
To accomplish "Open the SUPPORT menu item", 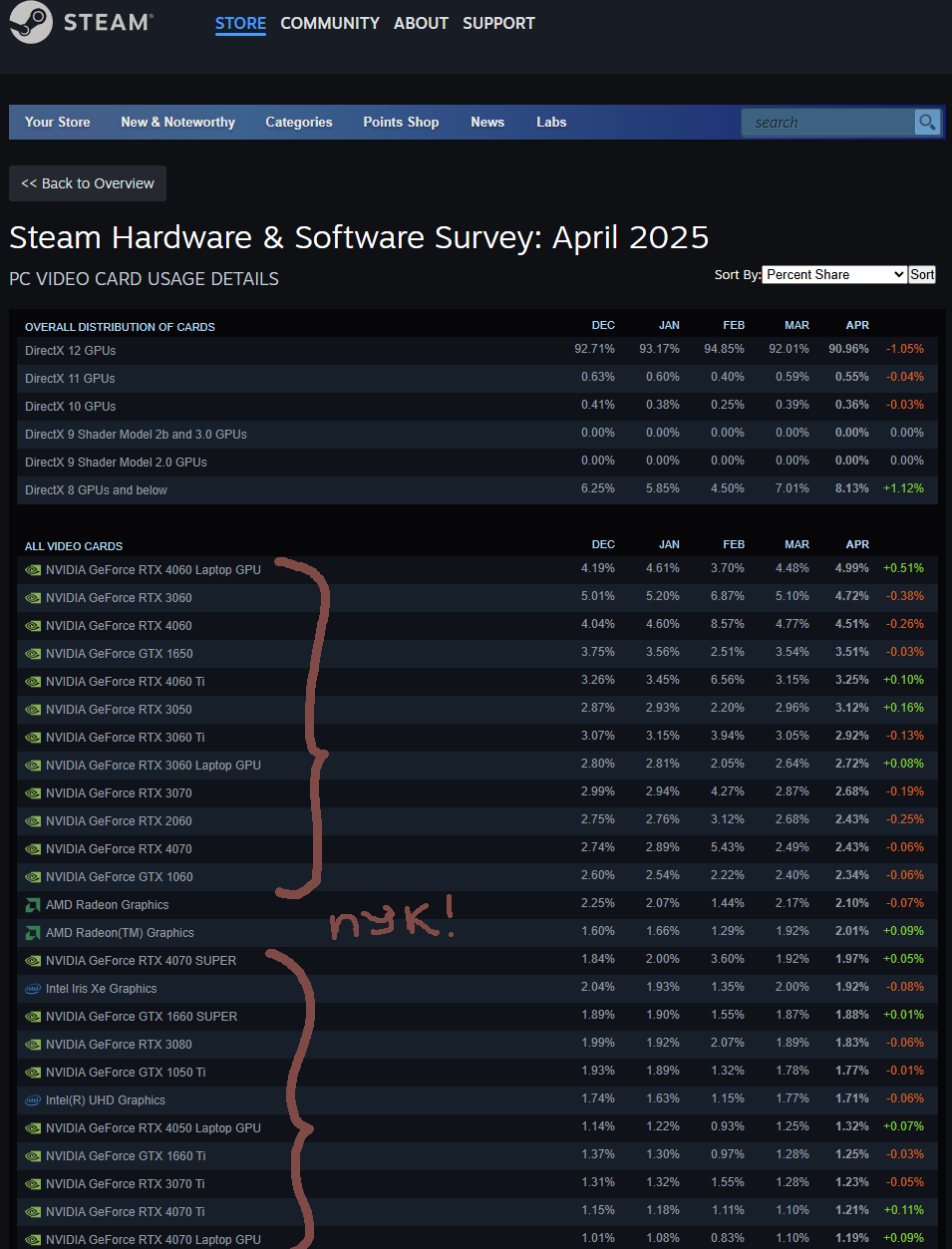I will click(x=498, y=23).
